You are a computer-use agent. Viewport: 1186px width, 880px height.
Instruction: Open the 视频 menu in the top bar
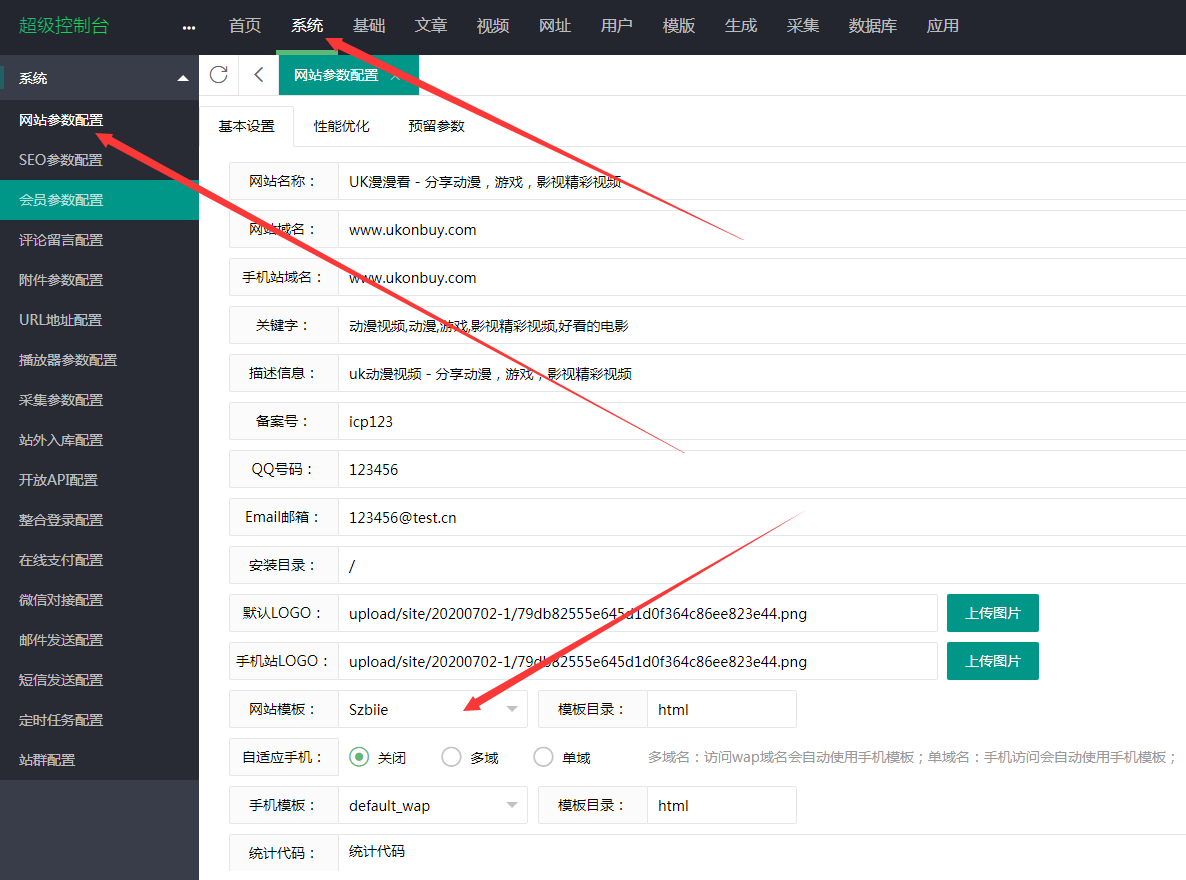coord(492,26)
